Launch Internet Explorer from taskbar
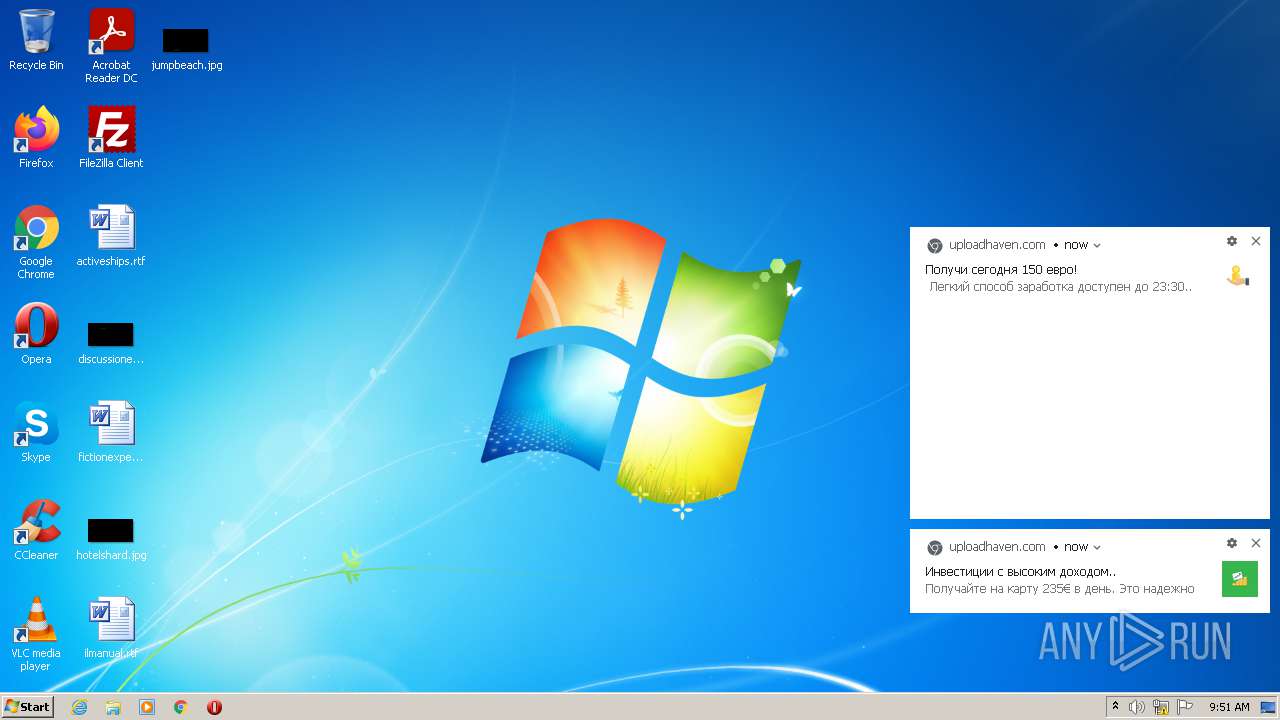This screenshot has width=1280, height=720. pos(79,707)
